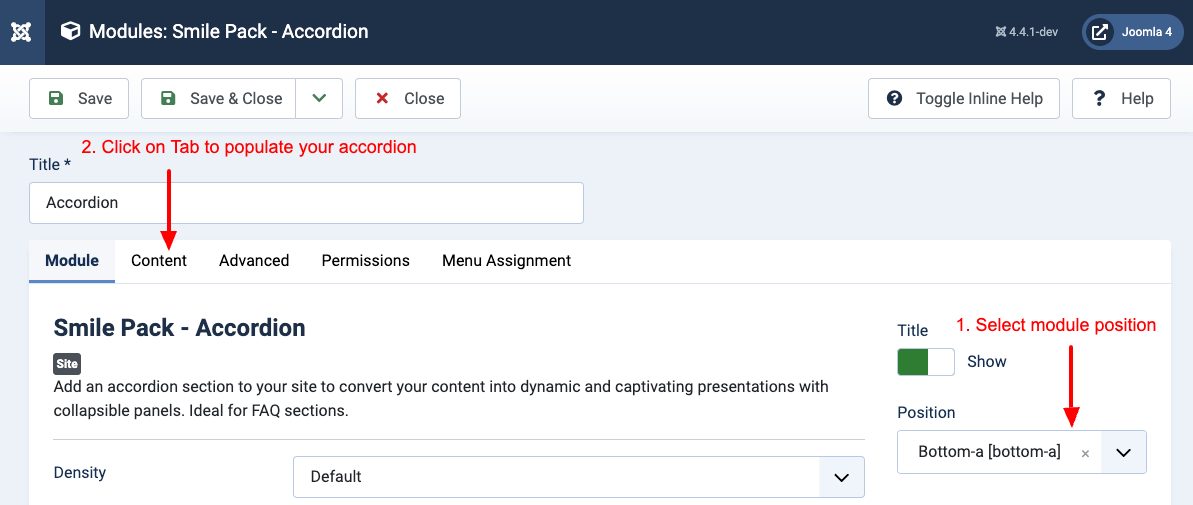Screen dimensions: 1193x505
Task: Switch to Menu Assignment tab
Action: tap(507, 261)
